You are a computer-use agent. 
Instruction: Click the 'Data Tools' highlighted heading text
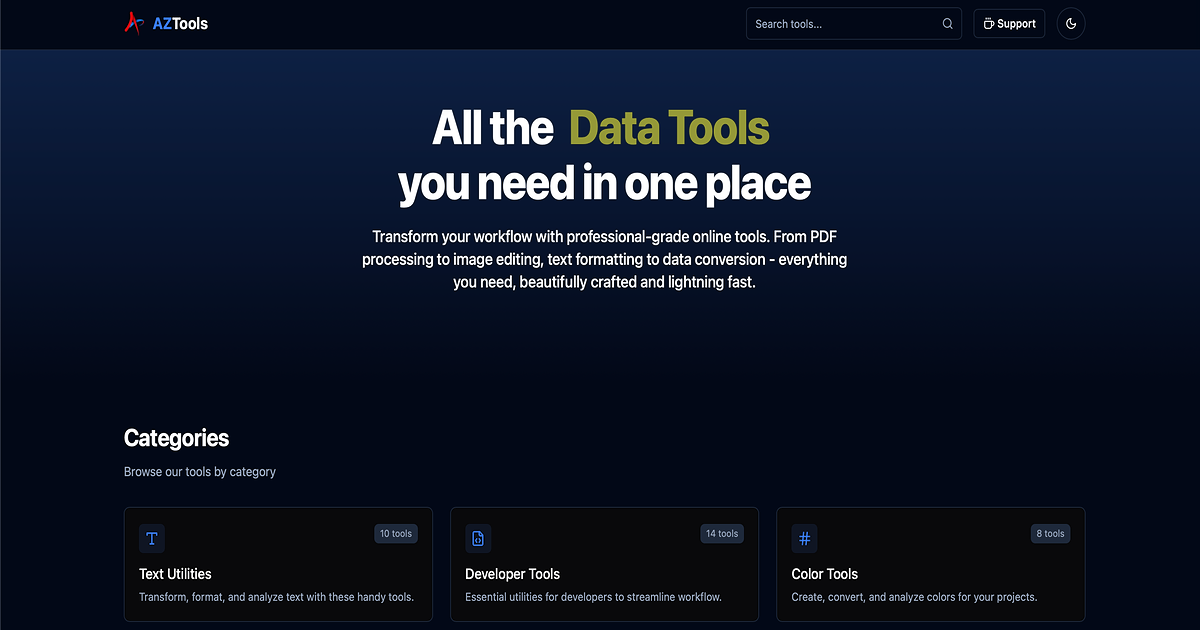668,128
